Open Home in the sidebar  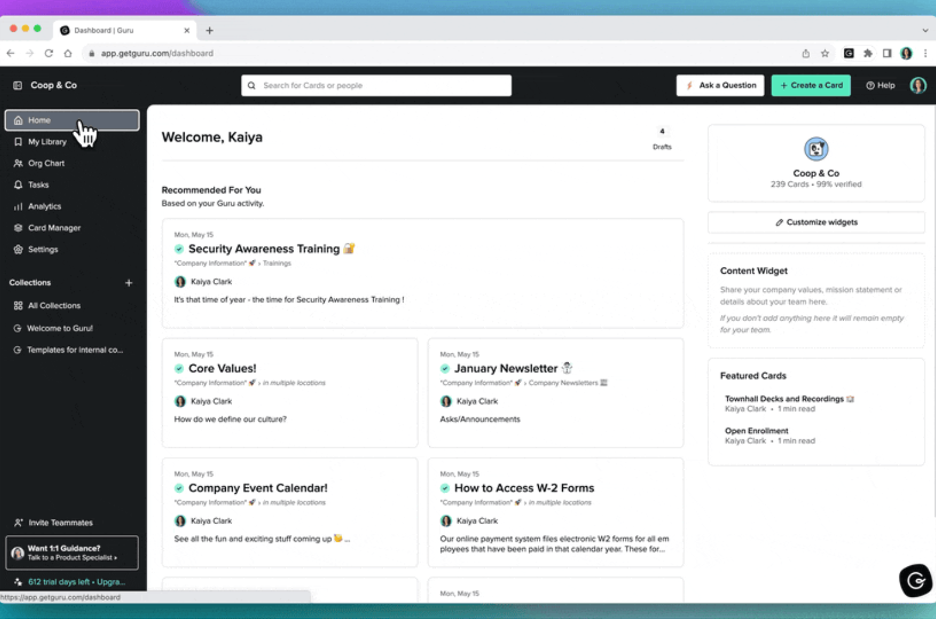(72, 120)
